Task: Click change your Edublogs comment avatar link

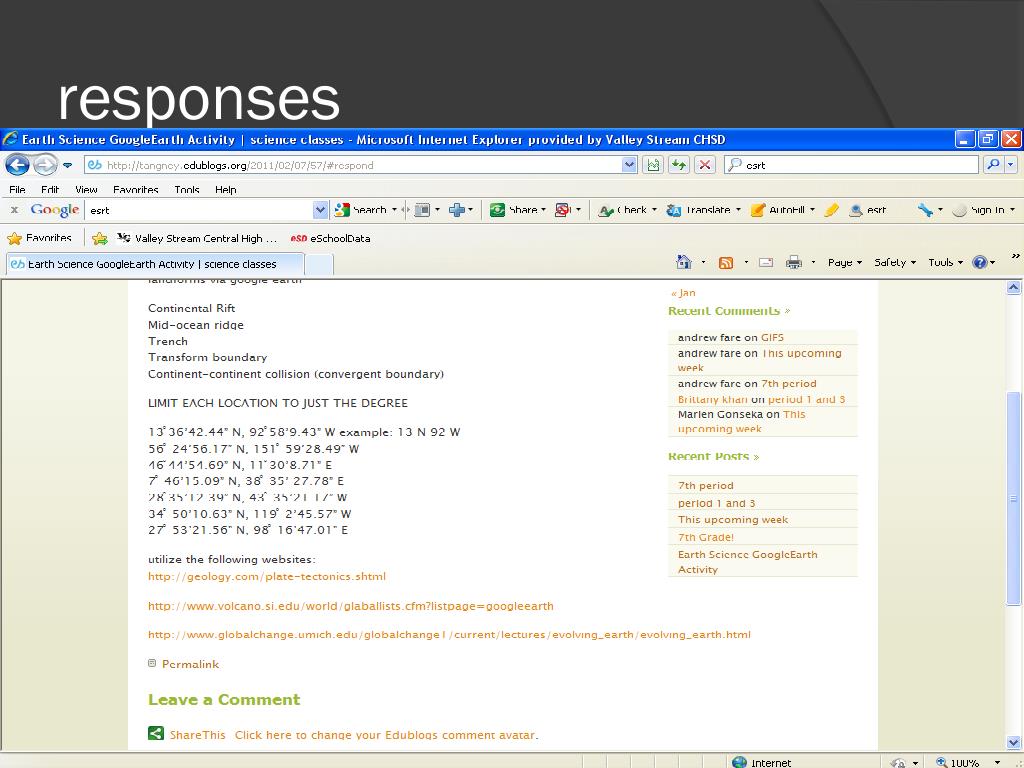Action: (385, 735)
